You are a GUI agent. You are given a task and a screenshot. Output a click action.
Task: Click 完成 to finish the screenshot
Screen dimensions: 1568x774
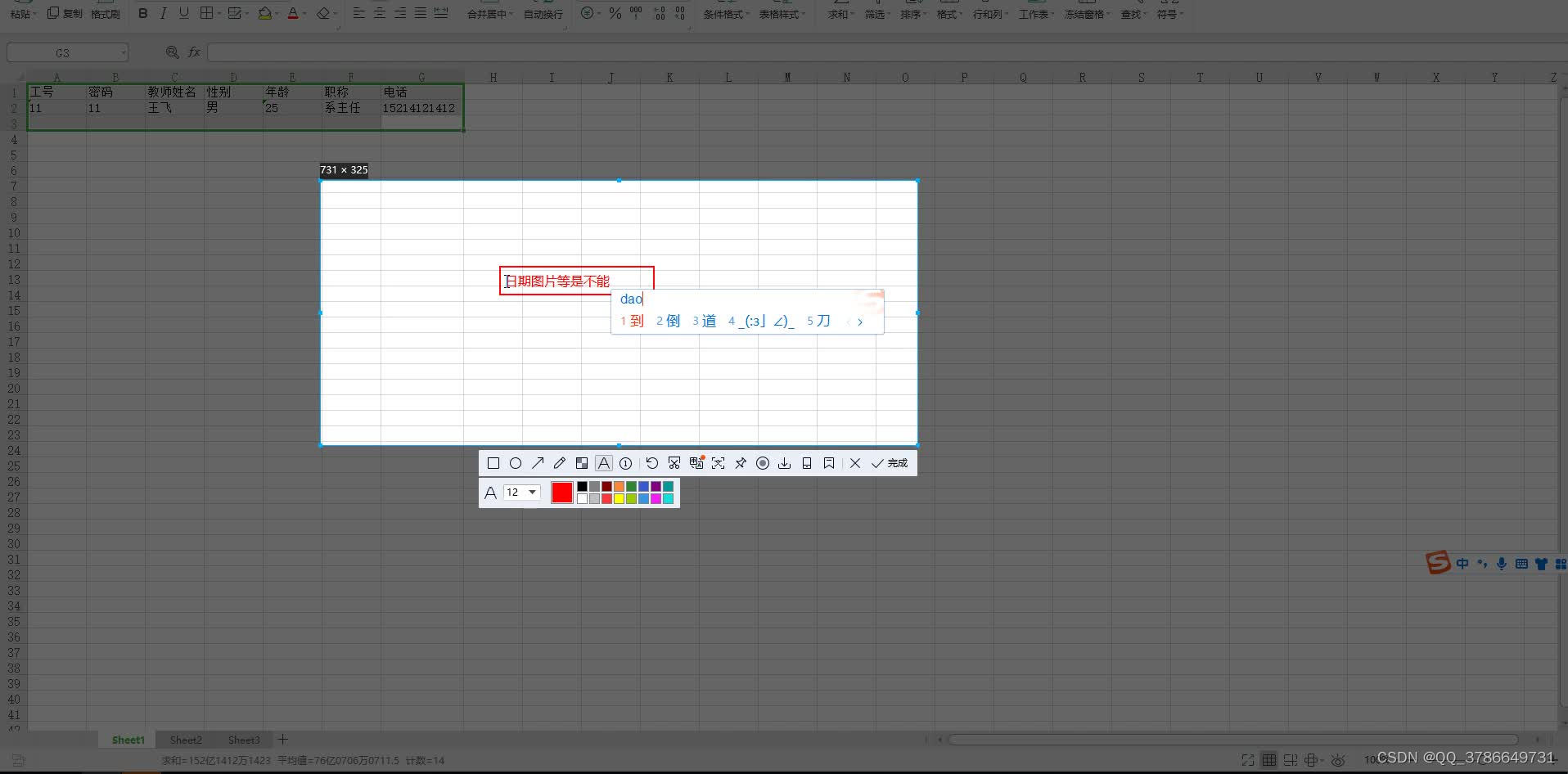(890, 463)
